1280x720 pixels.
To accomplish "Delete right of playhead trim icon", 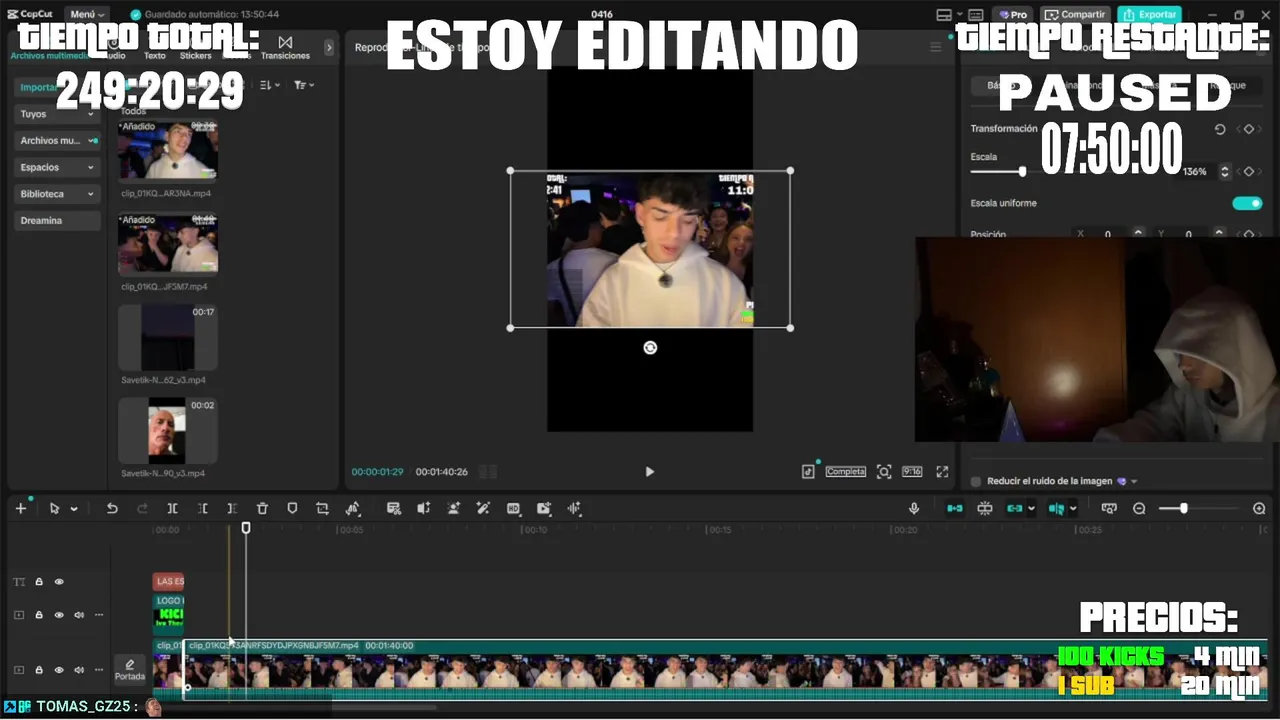I will (x=232, y=508).
